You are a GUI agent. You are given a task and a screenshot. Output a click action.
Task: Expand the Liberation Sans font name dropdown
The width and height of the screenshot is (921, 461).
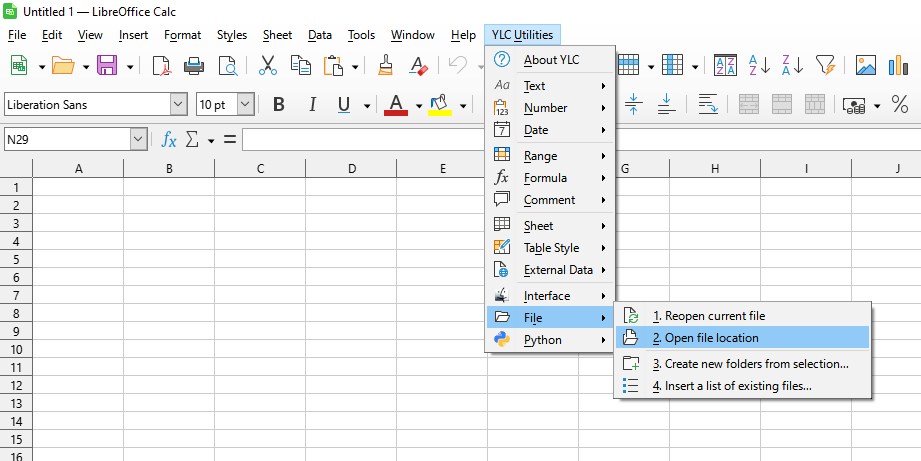point(178,104)
